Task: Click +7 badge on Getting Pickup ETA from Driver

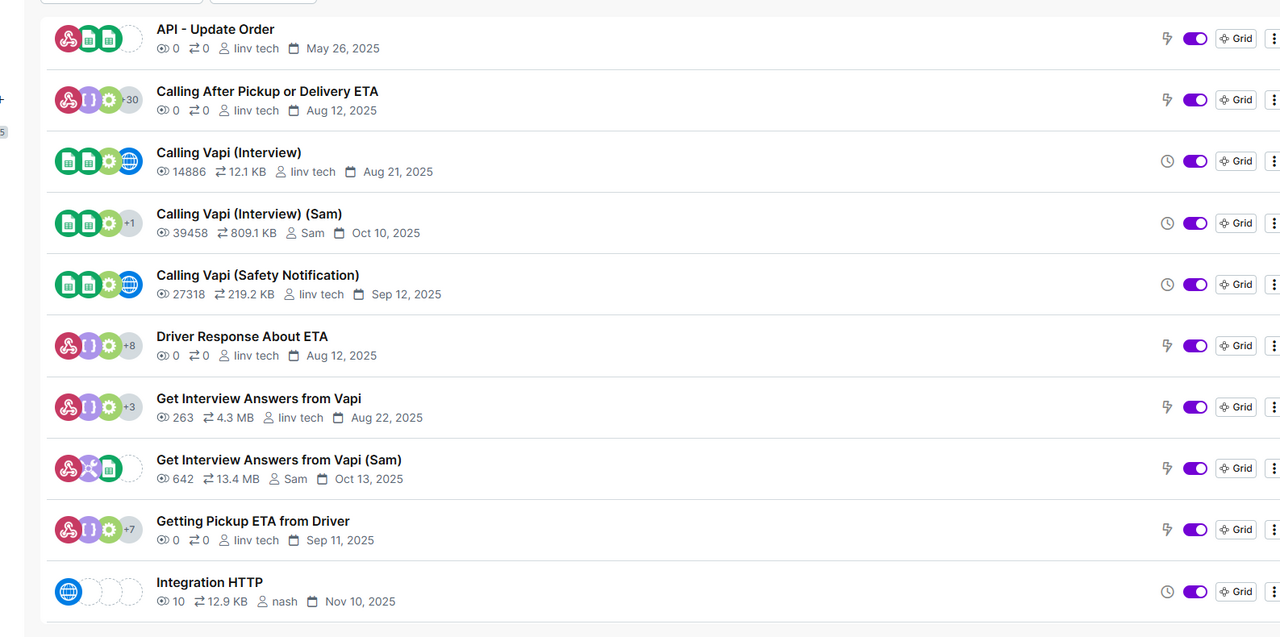Action: coord(130,530)
